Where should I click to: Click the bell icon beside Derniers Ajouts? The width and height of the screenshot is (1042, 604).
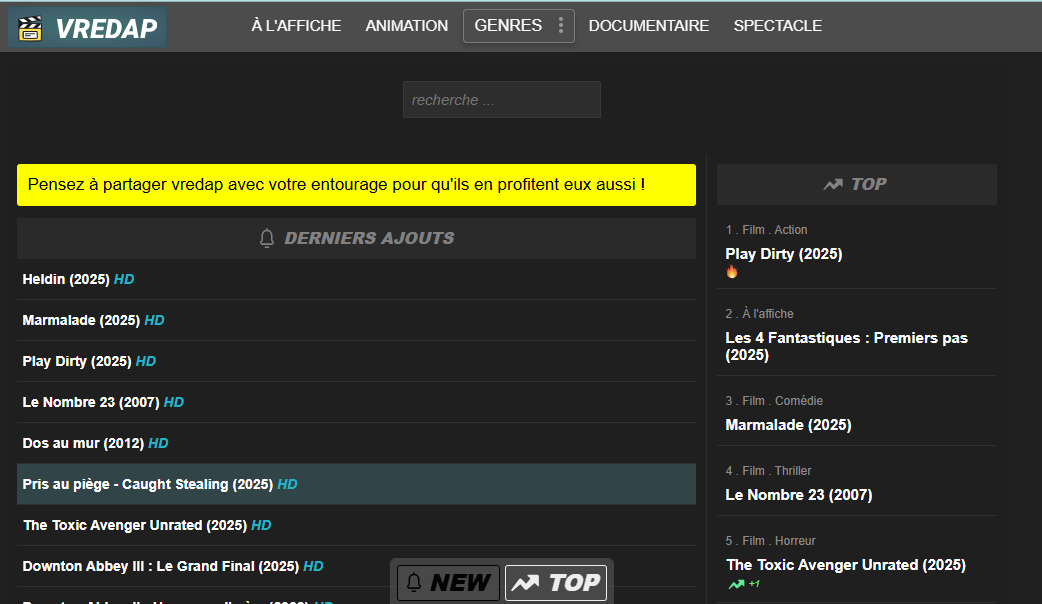coord(267,238)
